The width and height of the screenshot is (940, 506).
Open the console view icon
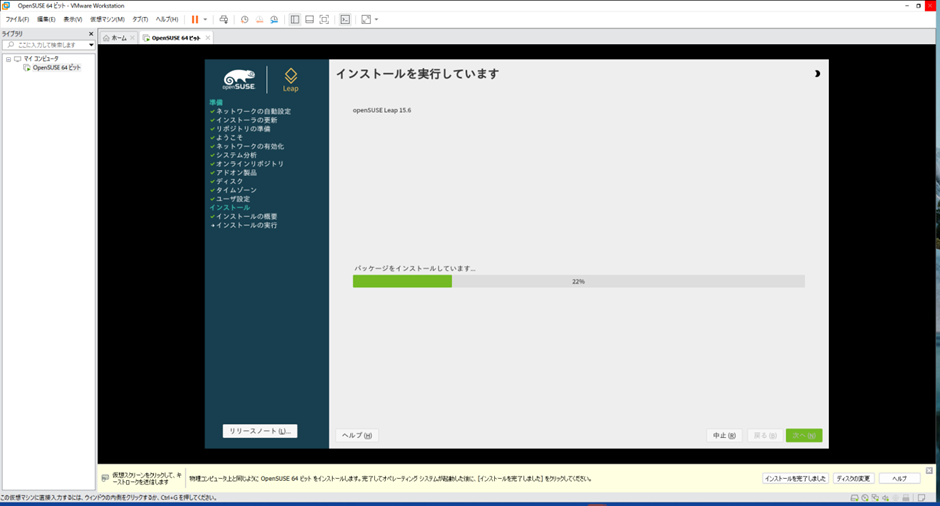pos(346,19)
